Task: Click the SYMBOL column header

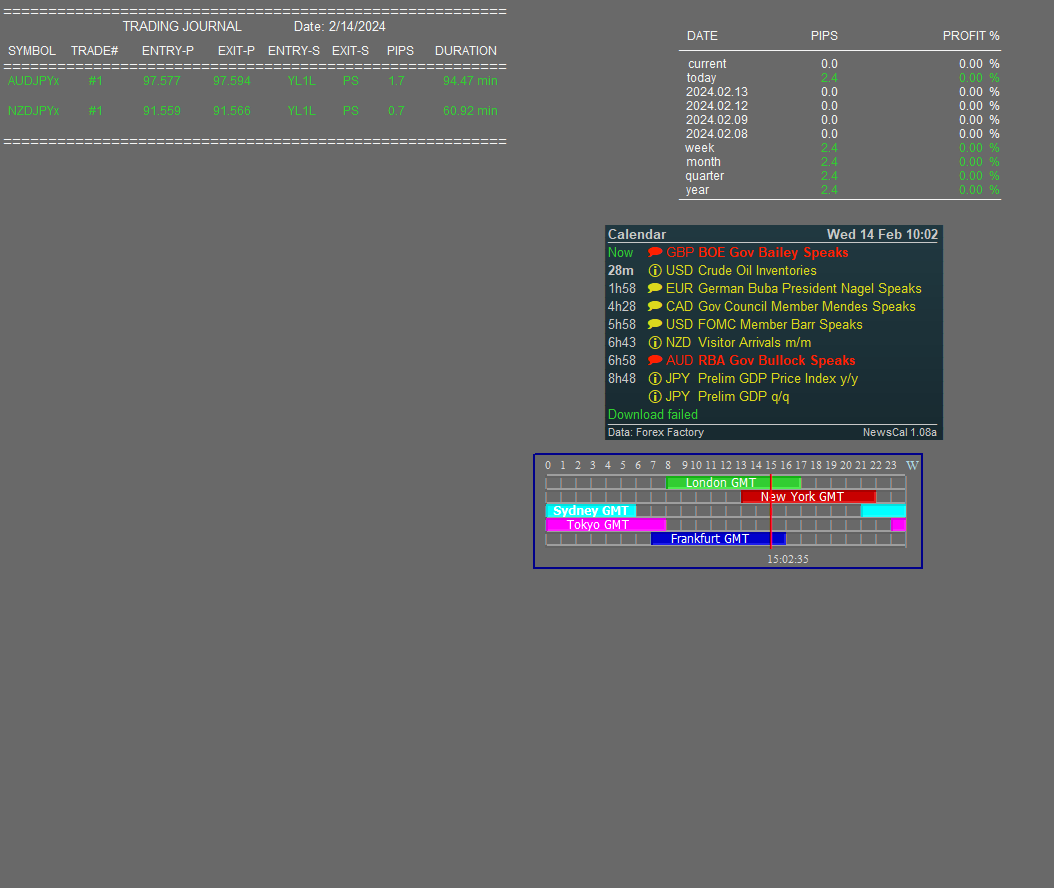Action: 32,51
